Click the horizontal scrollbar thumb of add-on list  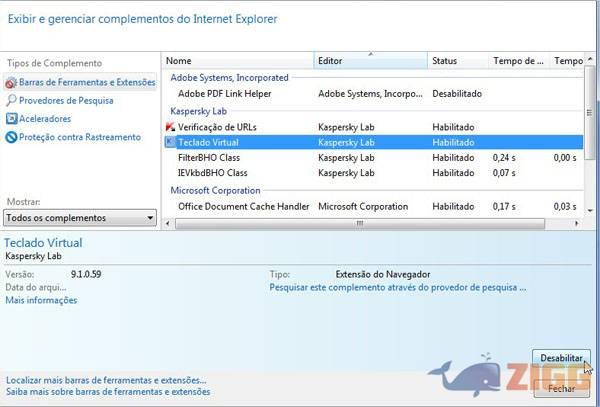(x=360, y=223)
